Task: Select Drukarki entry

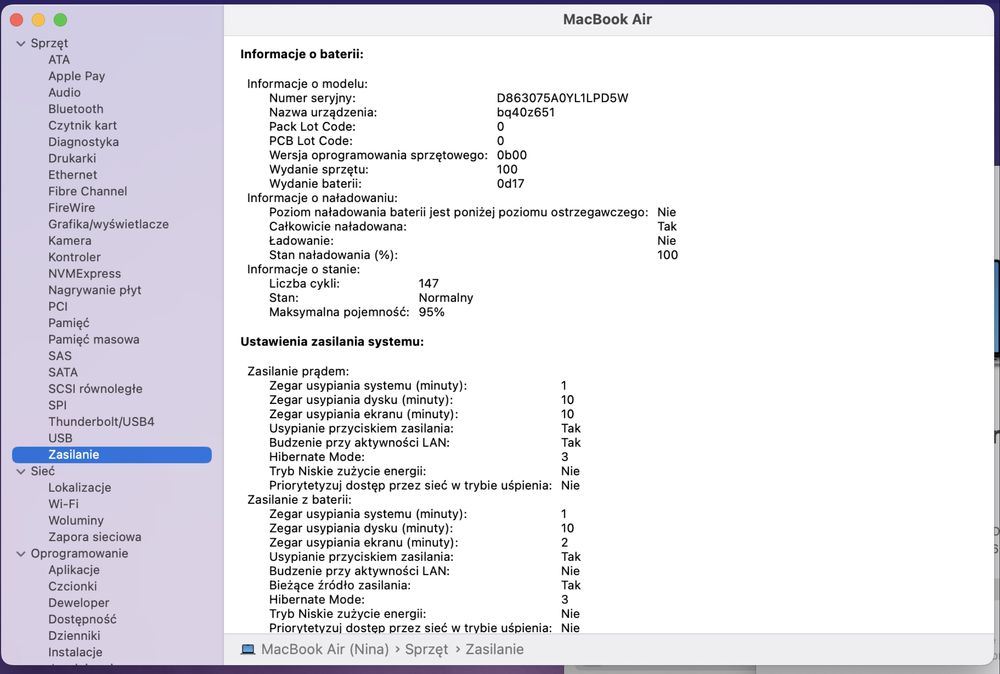Action: [72, 158]
